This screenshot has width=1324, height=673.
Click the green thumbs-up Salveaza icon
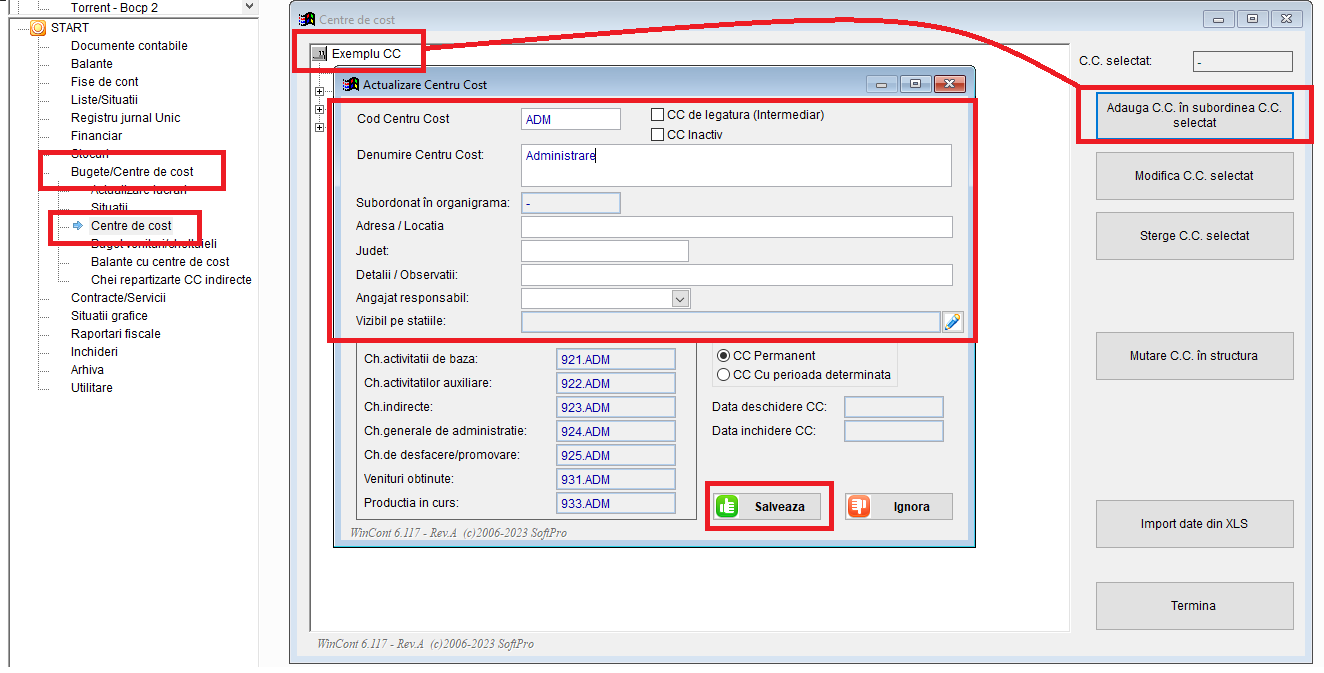727,507
